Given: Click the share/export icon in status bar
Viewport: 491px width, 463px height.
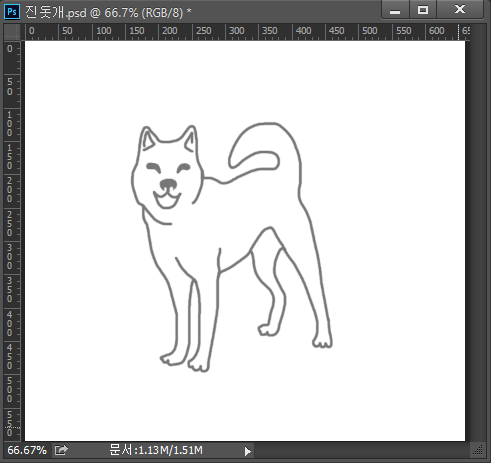Looking at the screenshot, I should (61, 450).
